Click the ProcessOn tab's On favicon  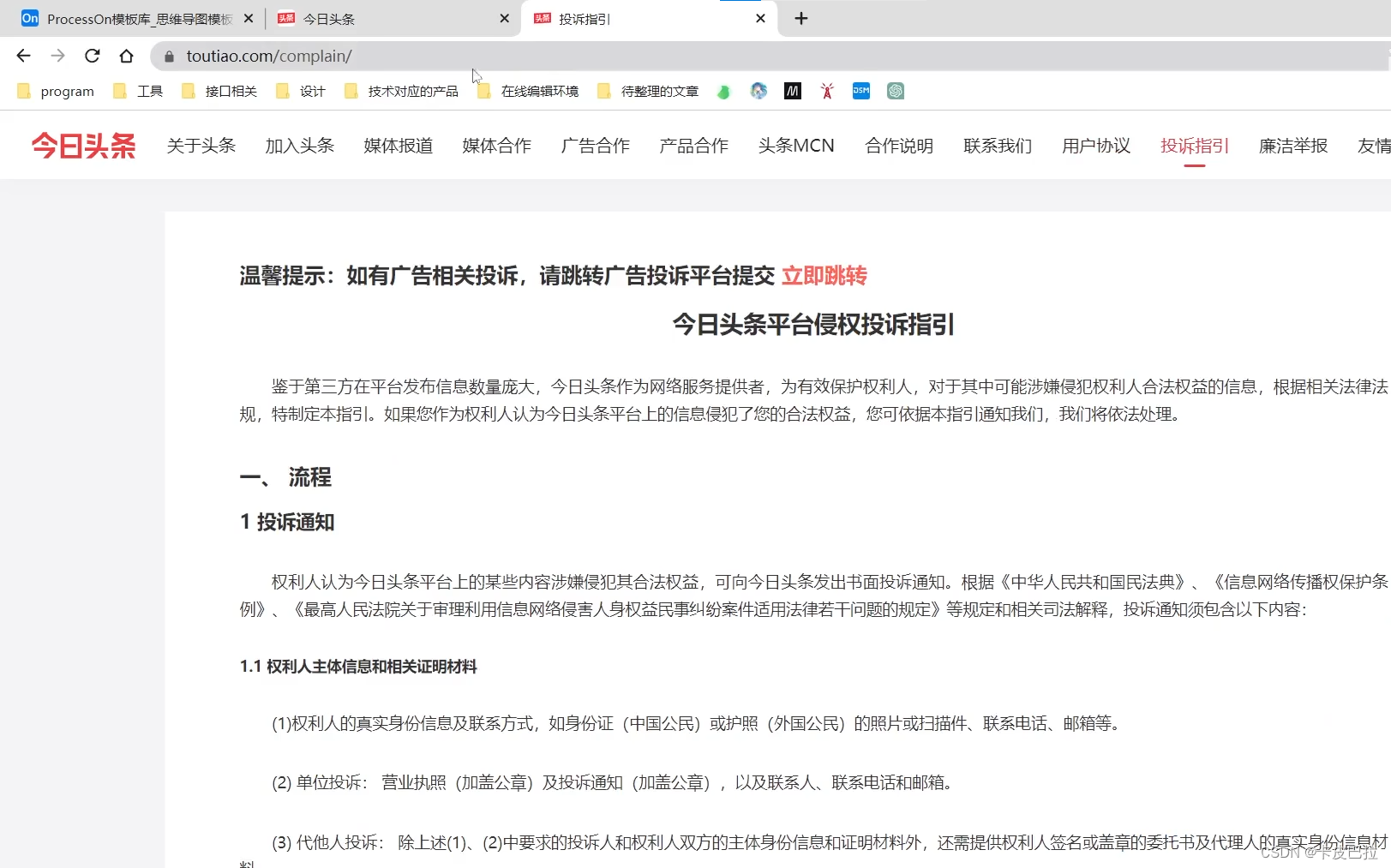tap(30, 18)
